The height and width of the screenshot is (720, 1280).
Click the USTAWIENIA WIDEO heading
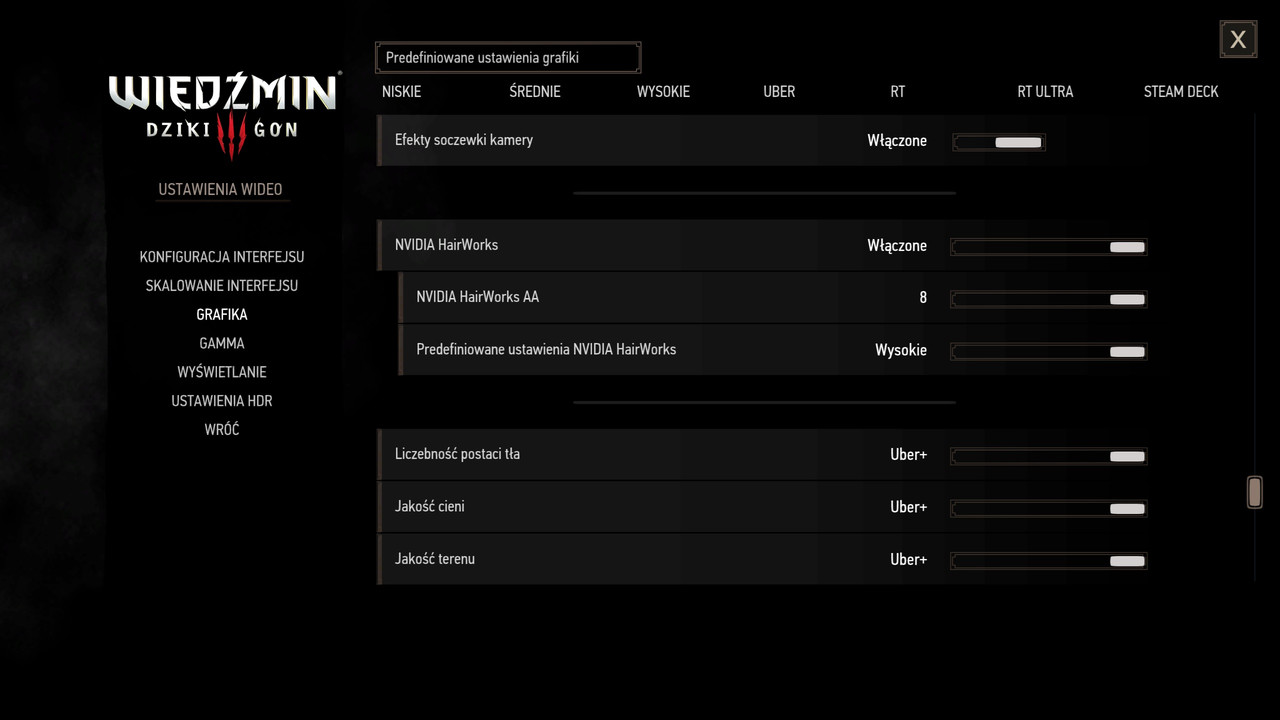[221, 190]
